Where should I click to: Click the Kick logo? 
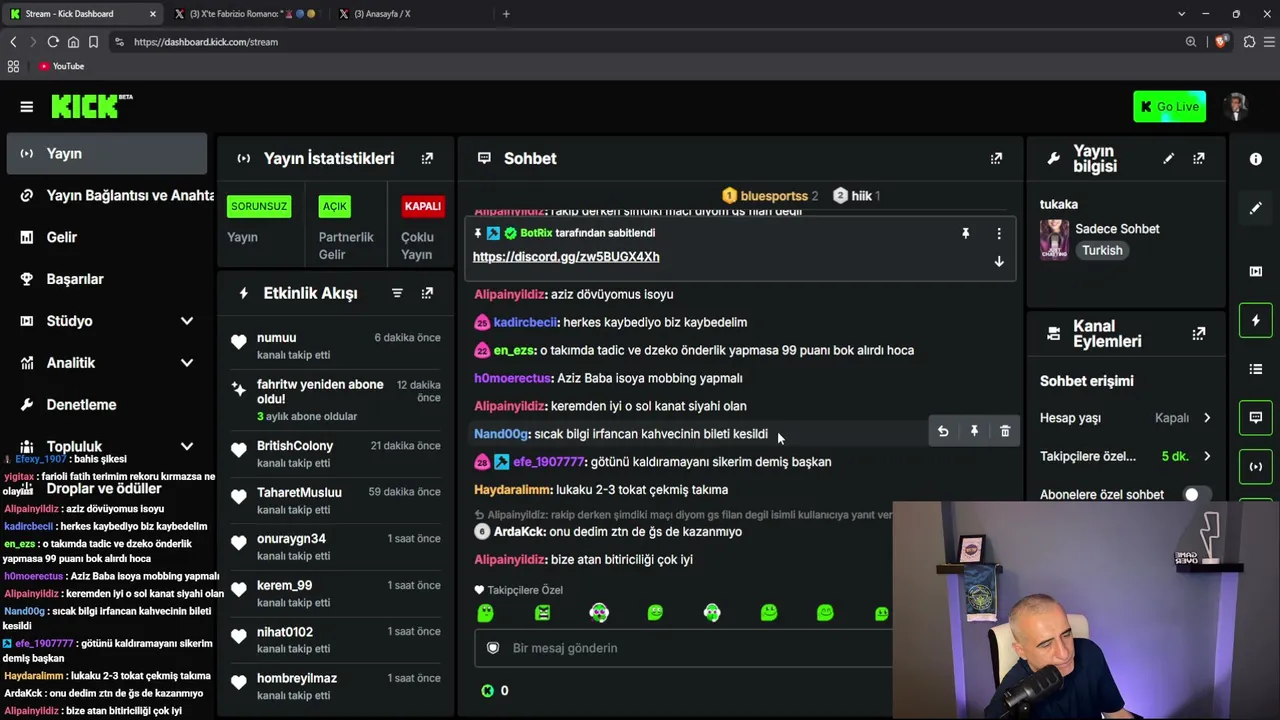[92, 106]
